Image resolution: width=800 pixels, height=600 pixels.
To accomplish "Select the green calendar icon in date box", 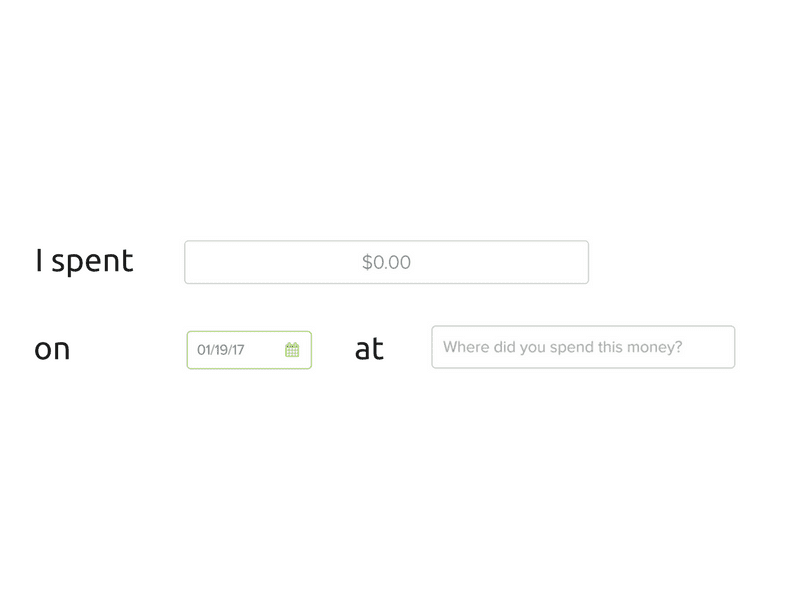I will [x=292, y=350].
